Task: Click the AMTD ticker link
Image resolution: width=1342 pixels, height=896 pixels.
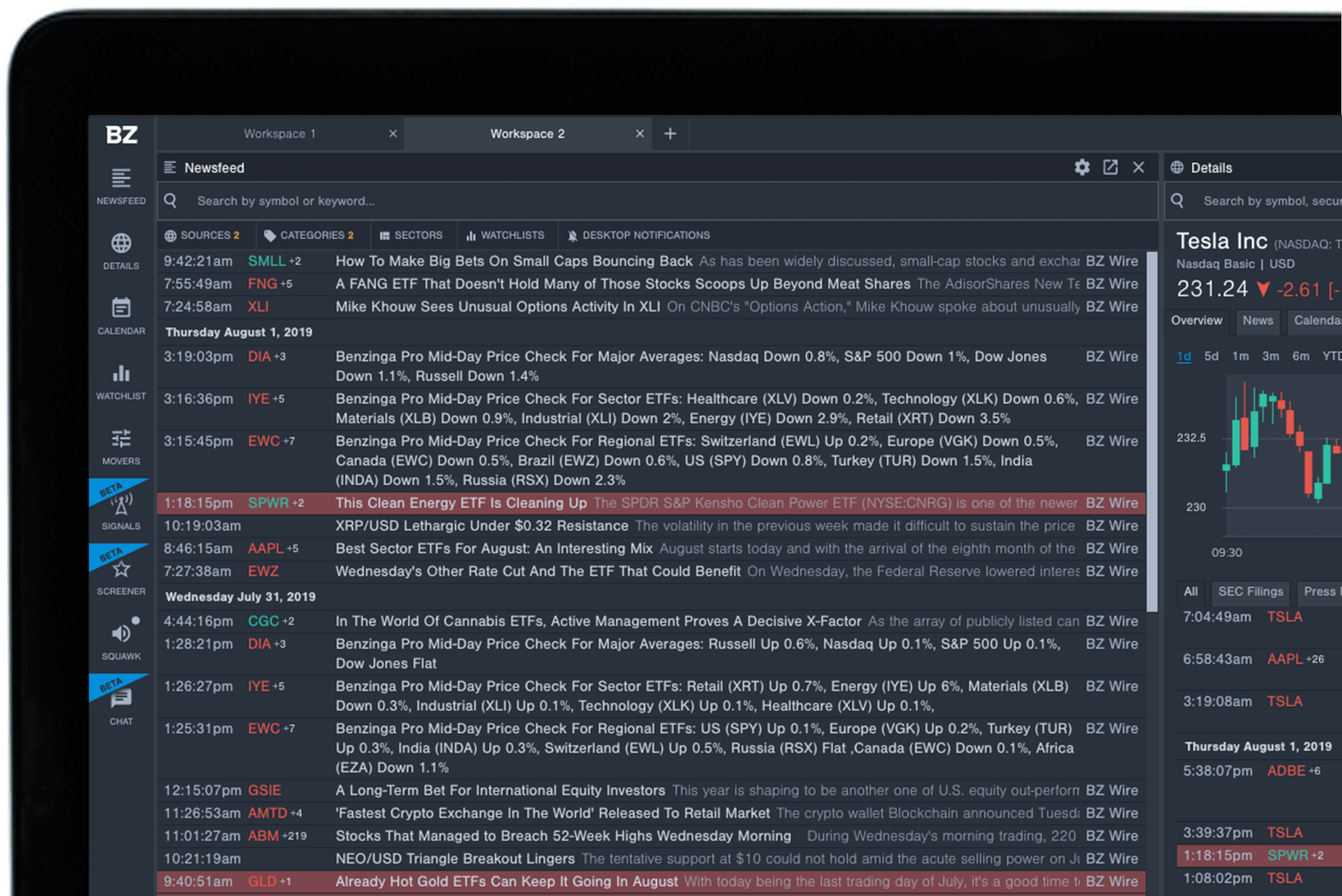Action: coord(268,813)
